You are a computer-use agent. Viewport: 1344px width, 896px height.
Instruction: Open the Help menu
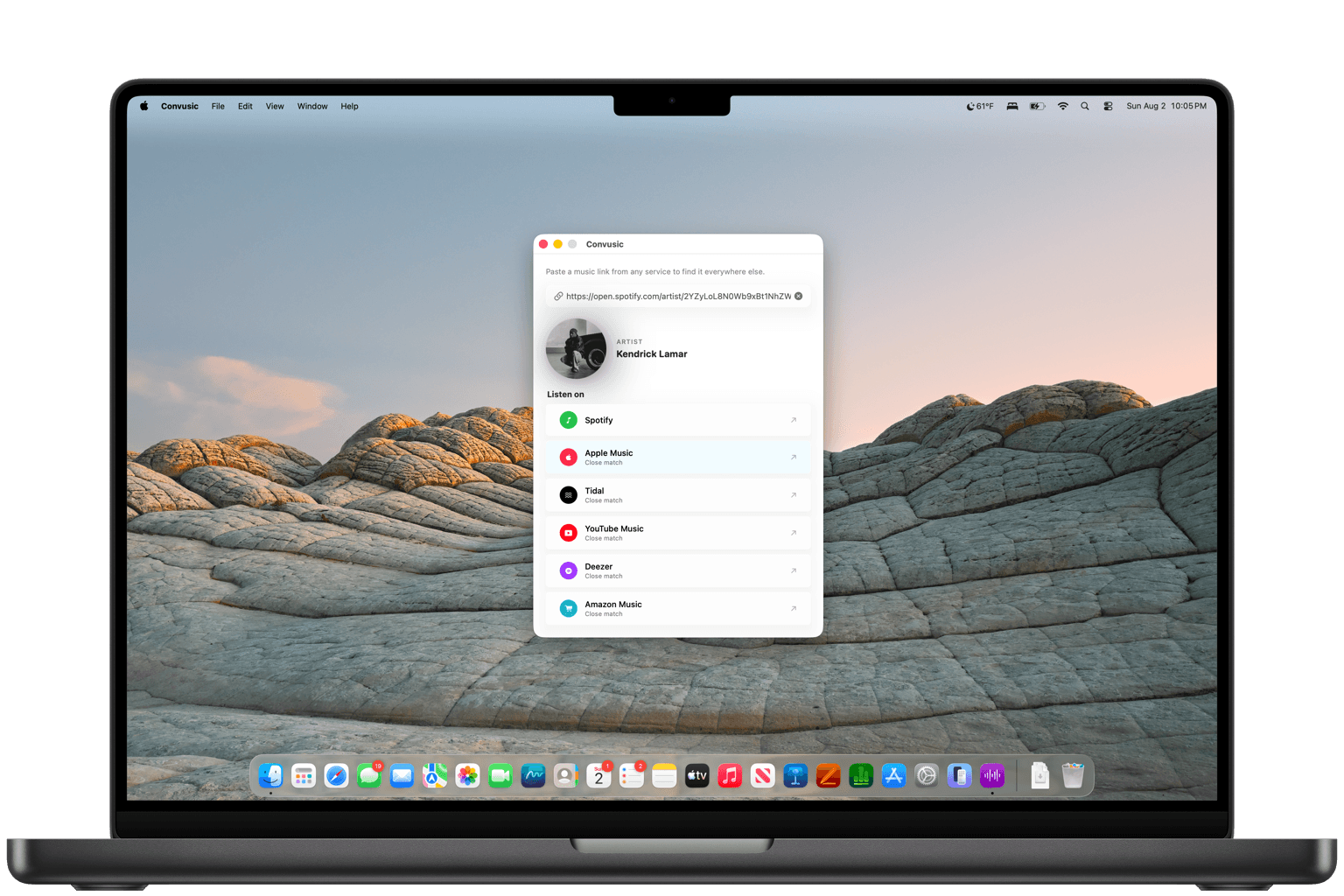[349, 107]
